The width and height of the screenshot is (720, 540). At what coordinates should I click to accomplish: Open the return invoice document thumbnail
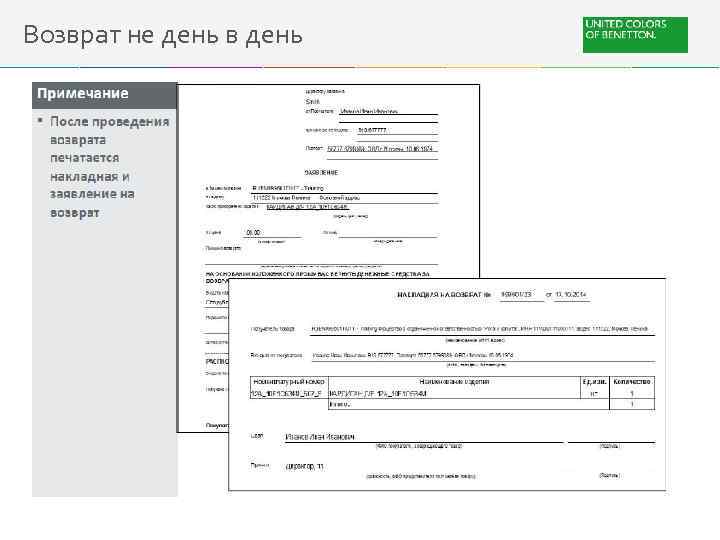click(x=447, y=384)
